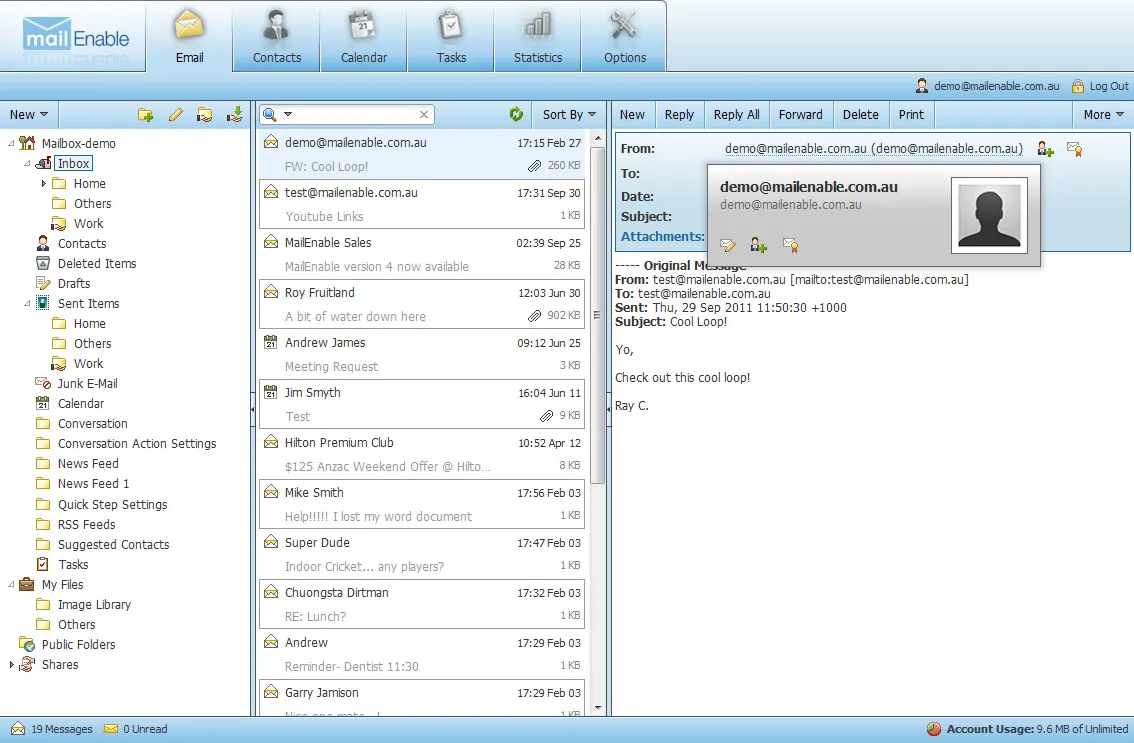Open the Statistics tab

coord(537,36)
